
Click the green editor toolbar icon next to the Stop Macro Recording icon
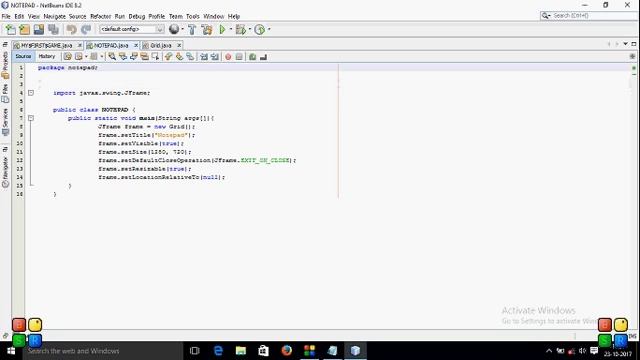(252, 57)
